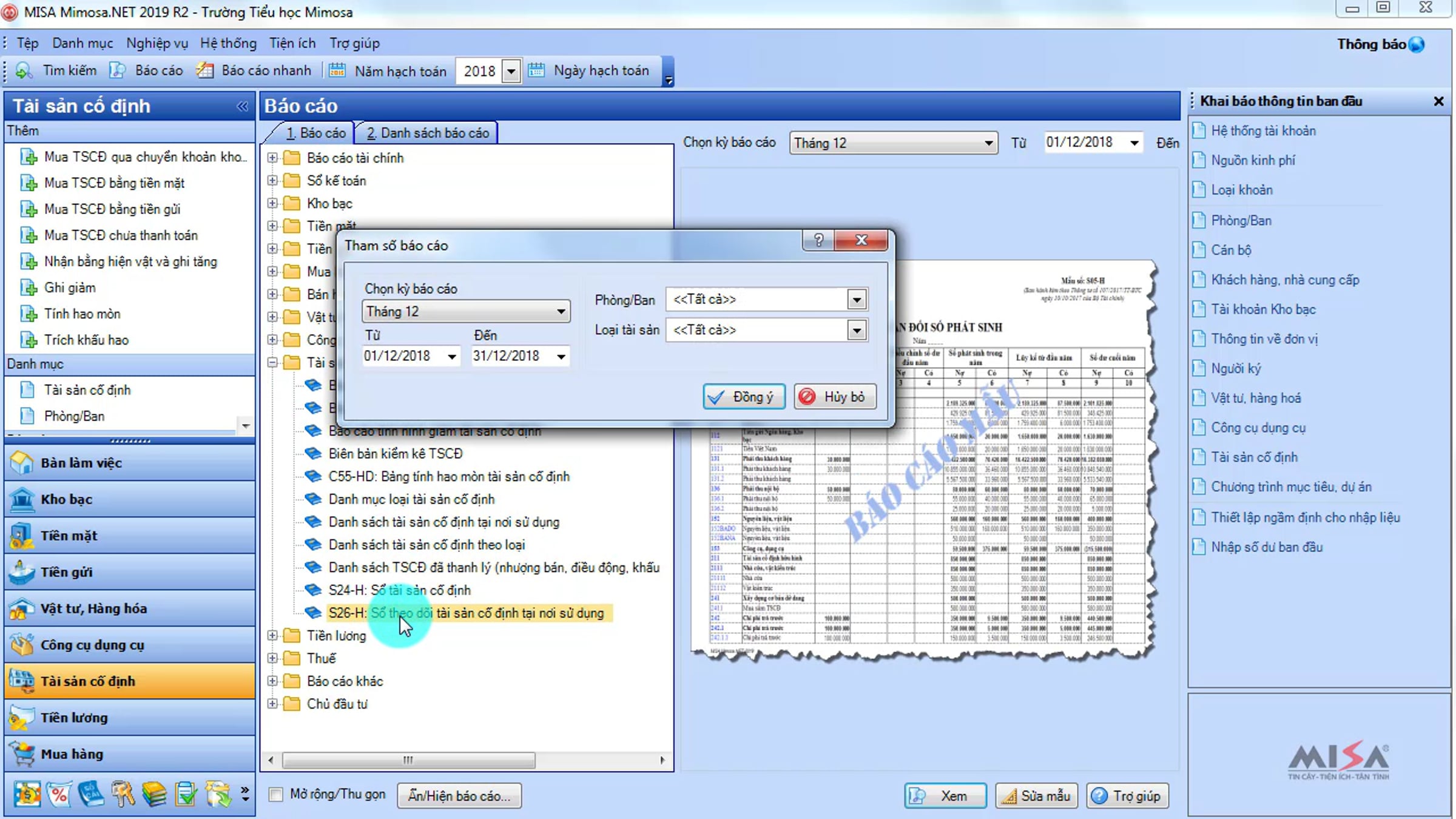Image resolution: width=1456 pixels, height=819 pixels.
Task: Open the Tiện ích menu
Action: tap(292, 43)
